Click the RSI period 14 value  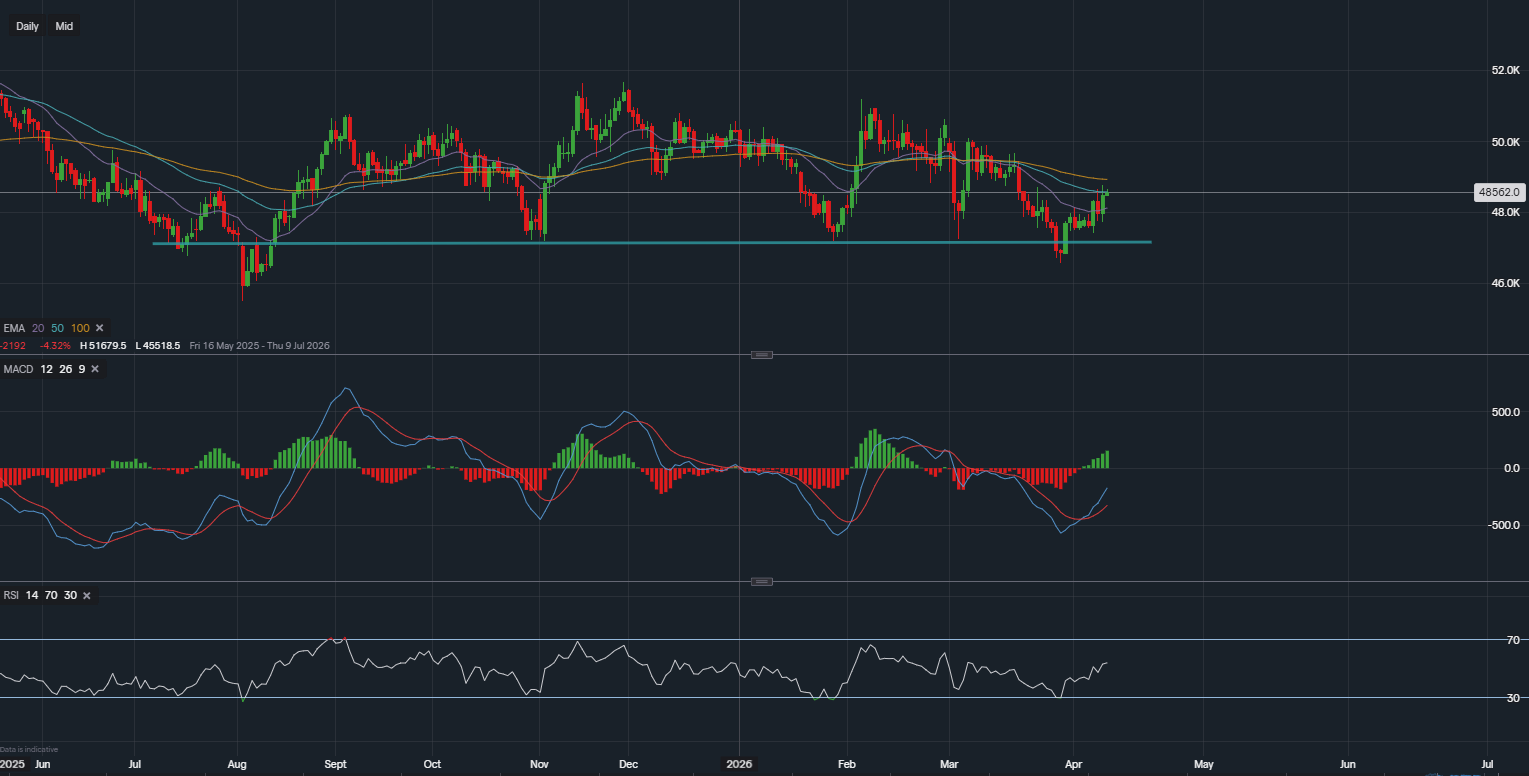(x=32, y=595)
